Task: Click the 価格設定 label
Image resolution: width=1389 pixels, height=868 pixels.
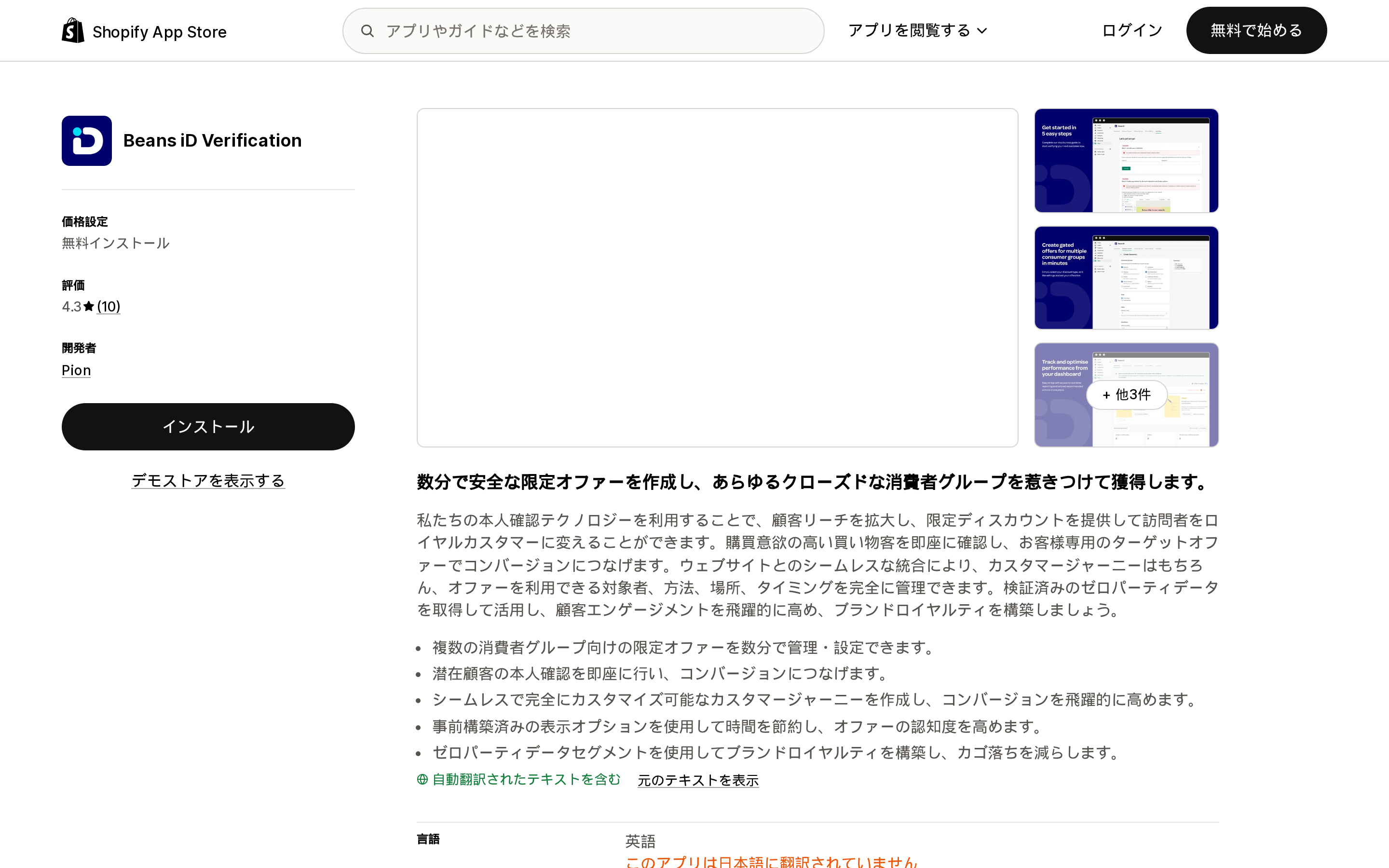Action: (x=85, y=222)
